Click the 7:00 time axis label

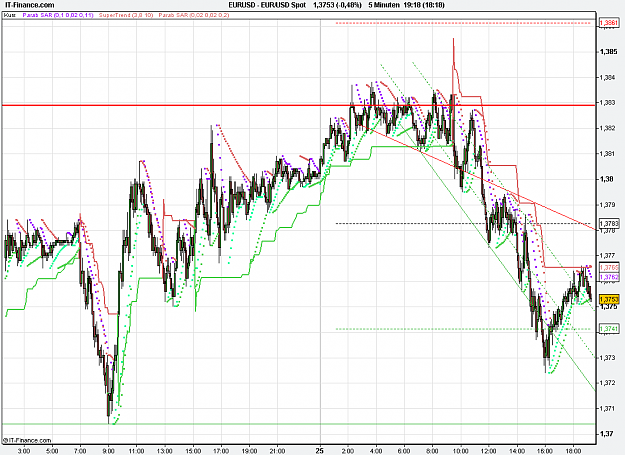(80, 451)
